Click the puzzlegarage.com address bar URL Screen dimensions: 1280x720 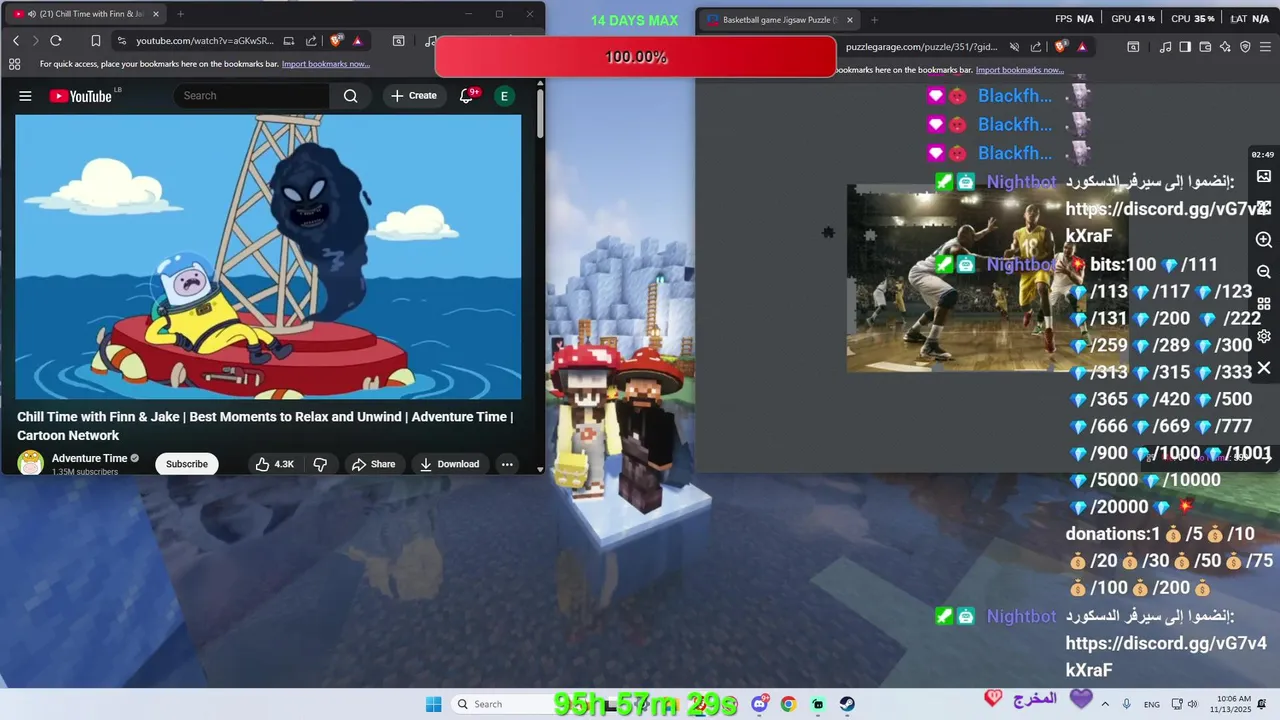tap(922, 47)
